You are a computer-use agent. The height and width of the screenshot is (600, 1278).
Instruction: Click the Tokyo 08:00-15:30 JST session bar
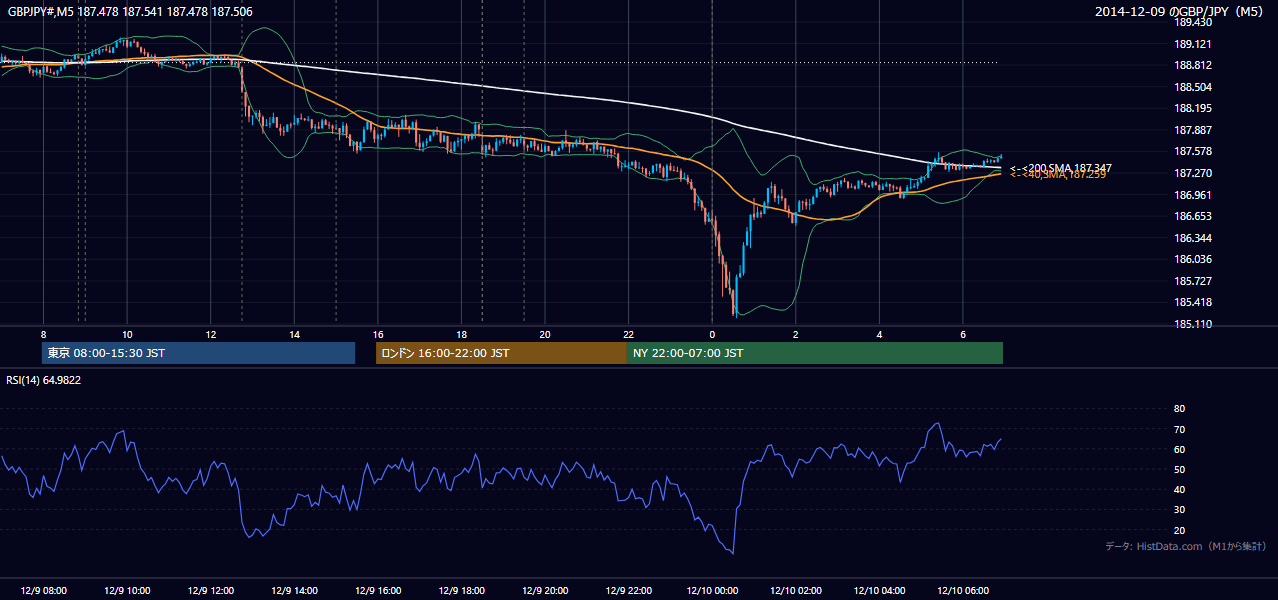tap(199, 353)
